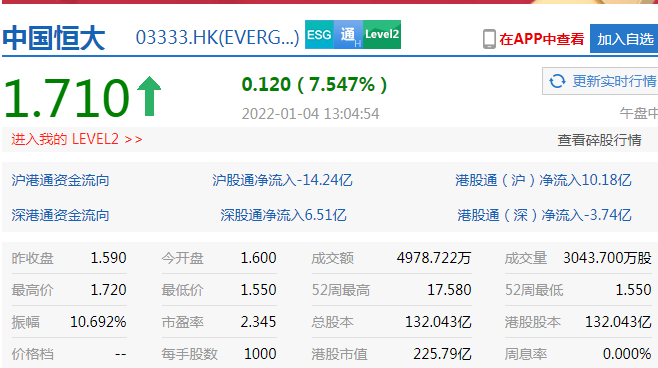Image resolution: width=658 pixels, height=368 pixels.
Task: Click the 52周最低 label
Action: pyautogui.click(x=534, y=290)
